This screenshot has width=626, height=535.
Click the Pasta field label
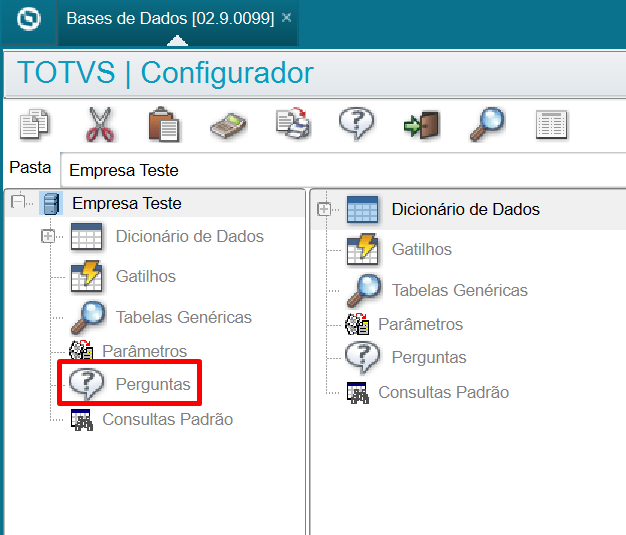point(30,167)
